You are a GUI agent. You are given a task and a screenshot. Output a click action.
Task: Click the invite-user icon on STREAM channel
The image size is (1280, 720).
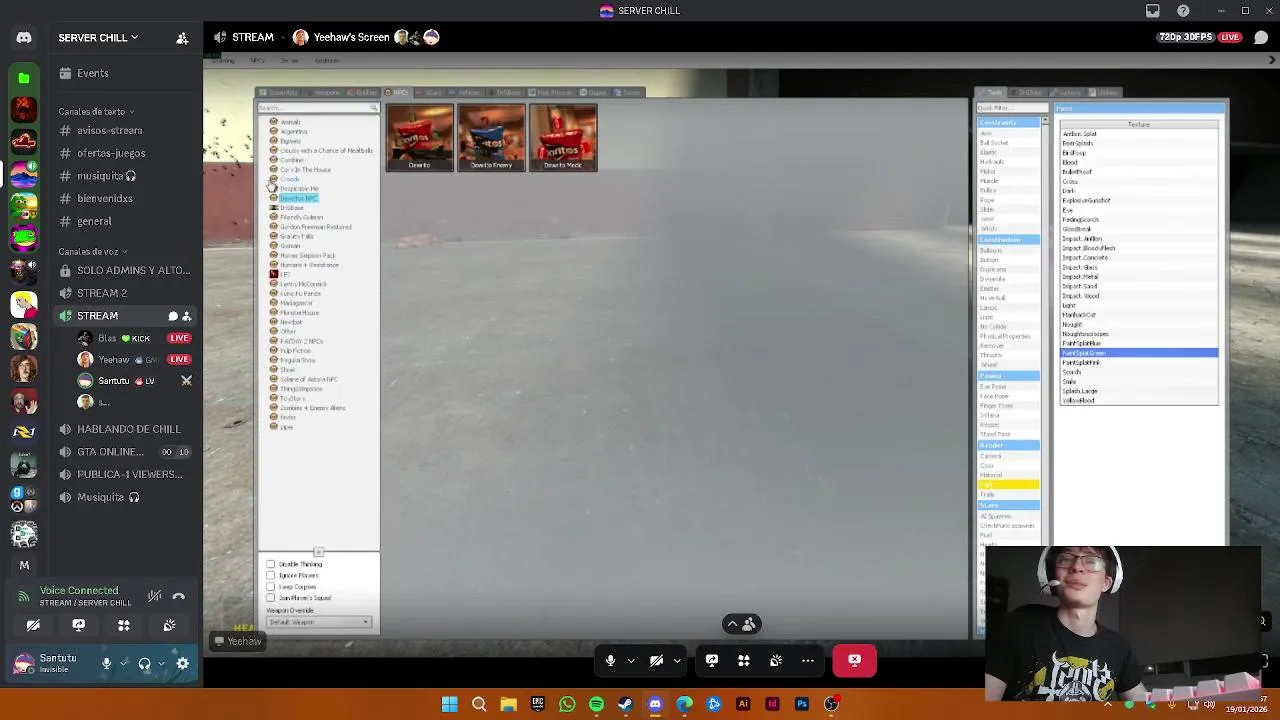[186, 316]
